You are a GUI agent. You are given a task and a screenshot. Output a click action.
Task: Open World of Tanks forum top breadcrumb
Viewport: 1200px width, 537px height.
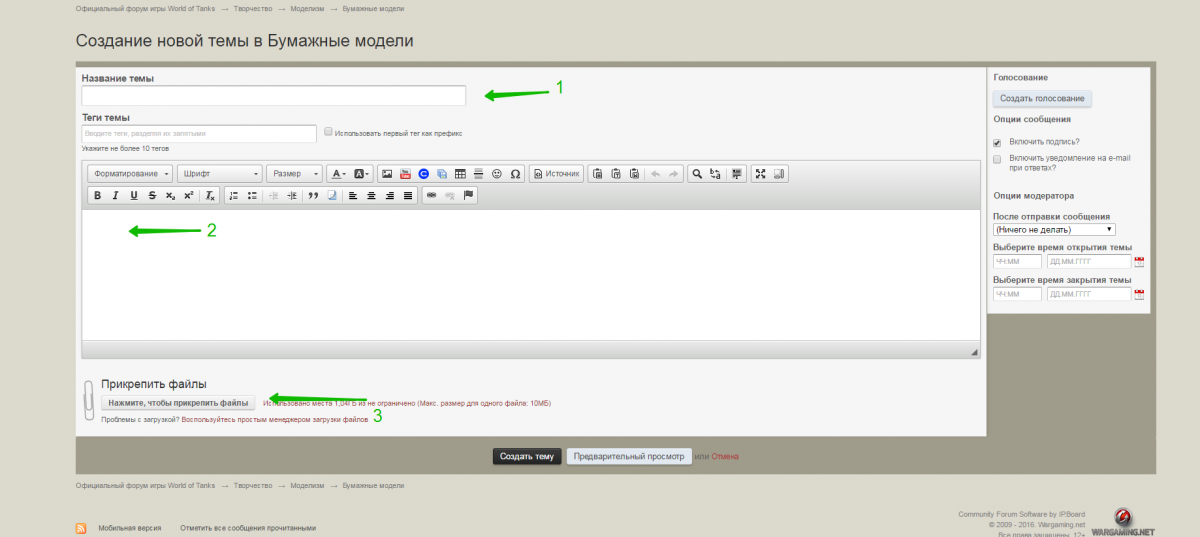point(145,8)
